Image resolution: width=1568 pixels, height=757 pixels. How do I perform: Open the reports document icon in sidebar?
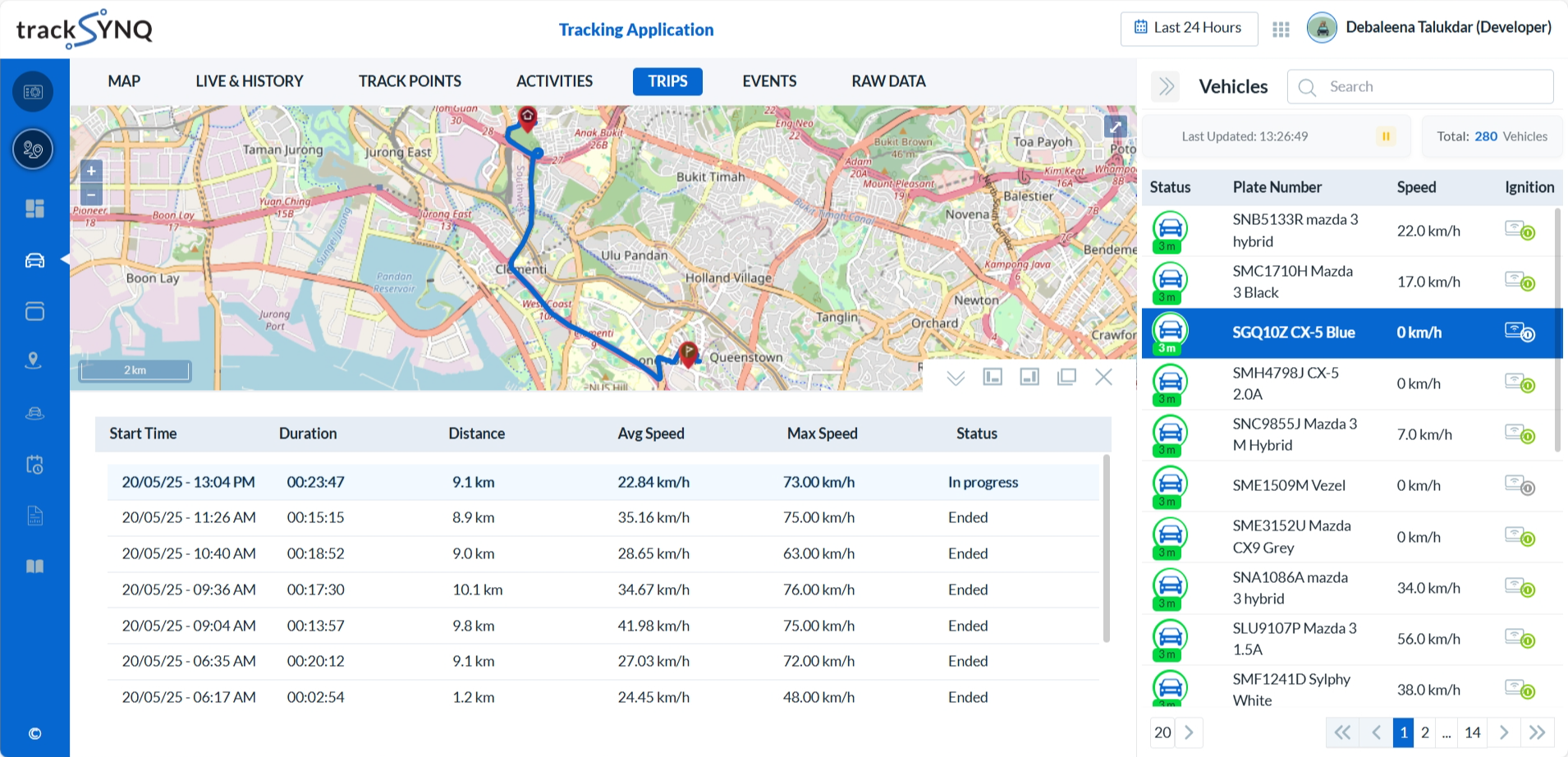(x=34, y=516)
